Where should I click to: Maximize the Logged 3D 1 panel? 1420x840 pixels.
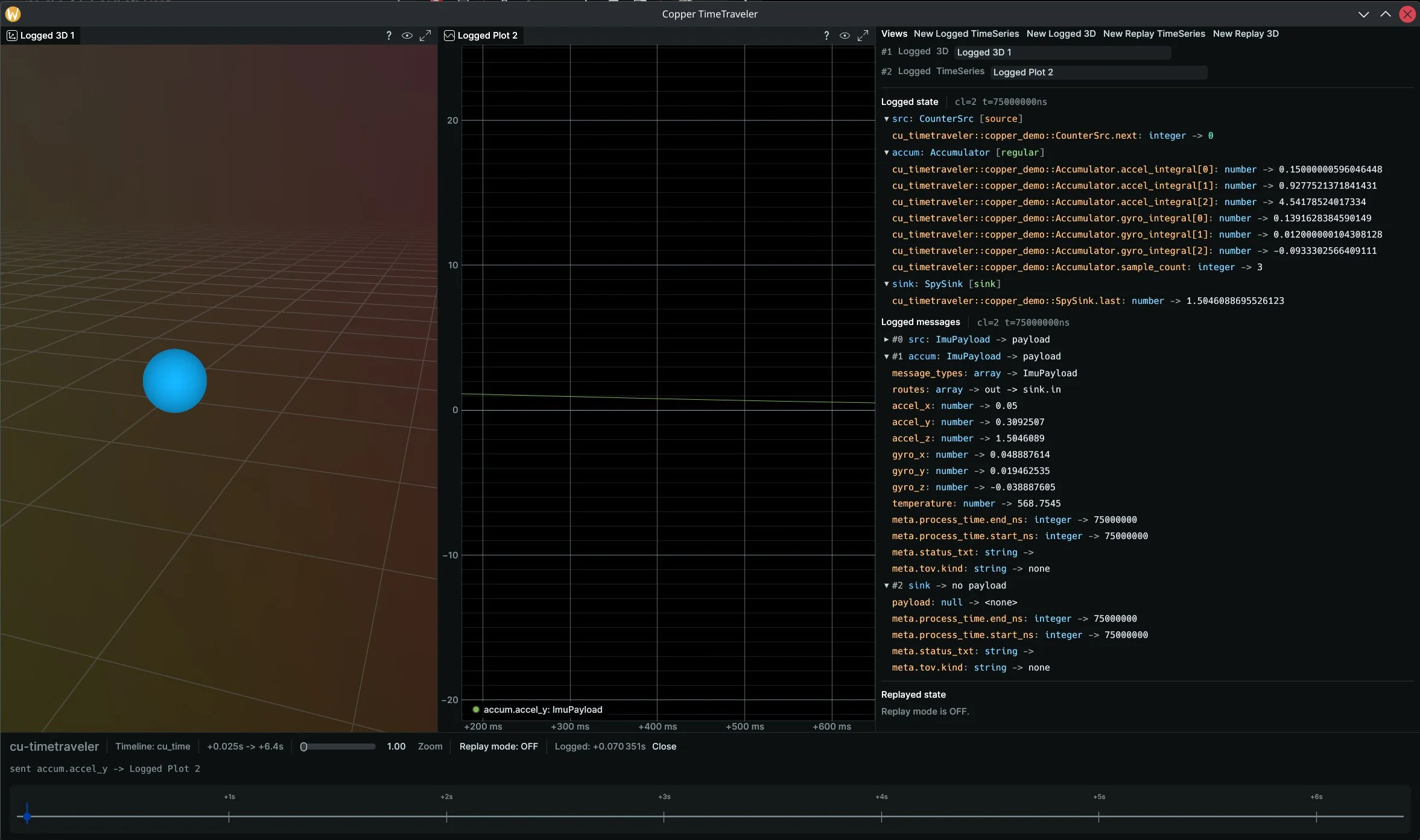[x=425, y=36]
